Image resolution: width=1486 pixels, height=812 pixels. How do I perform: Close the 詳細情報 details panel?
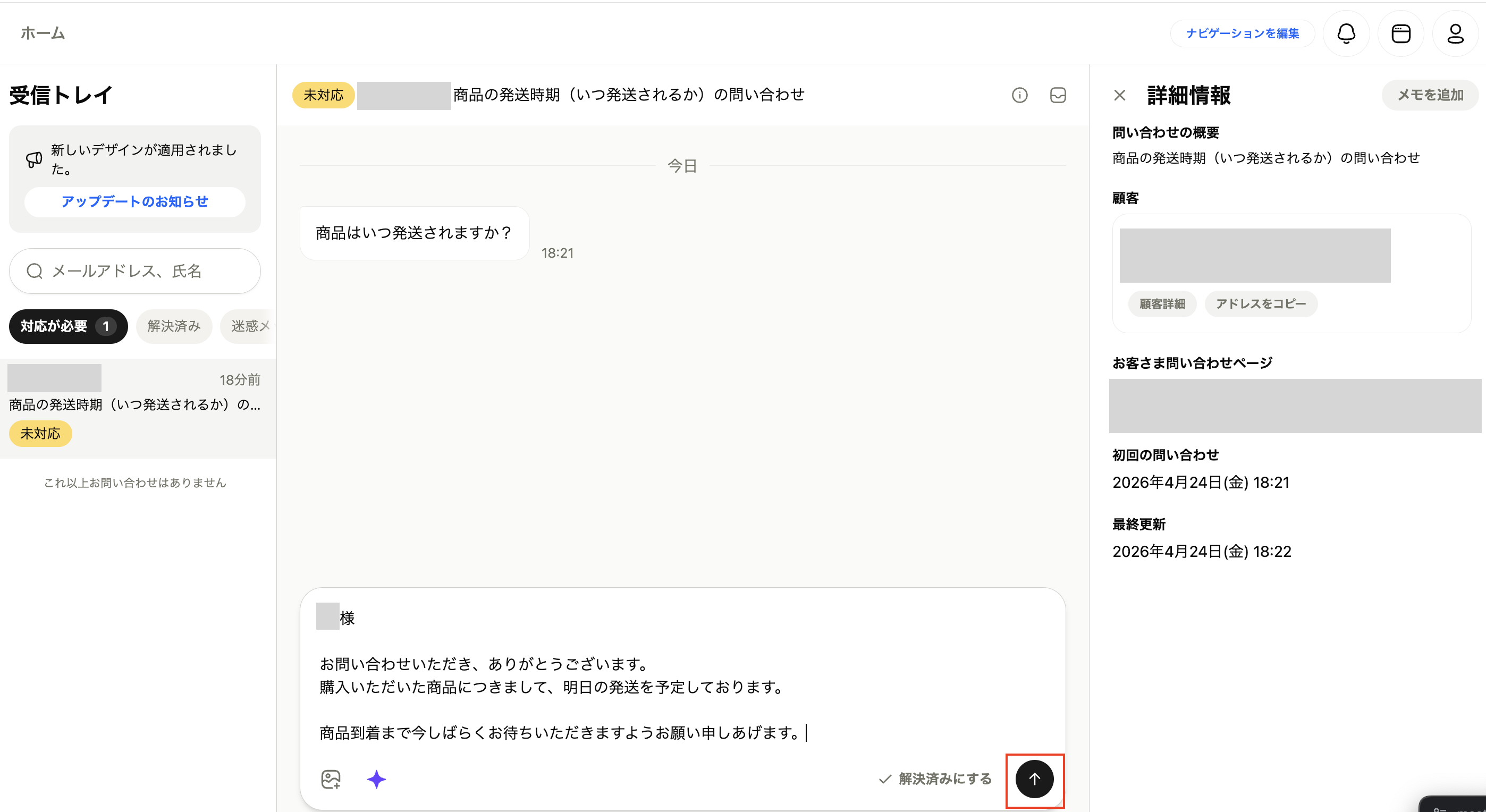pyautogui.click(x=1120, y=95)
